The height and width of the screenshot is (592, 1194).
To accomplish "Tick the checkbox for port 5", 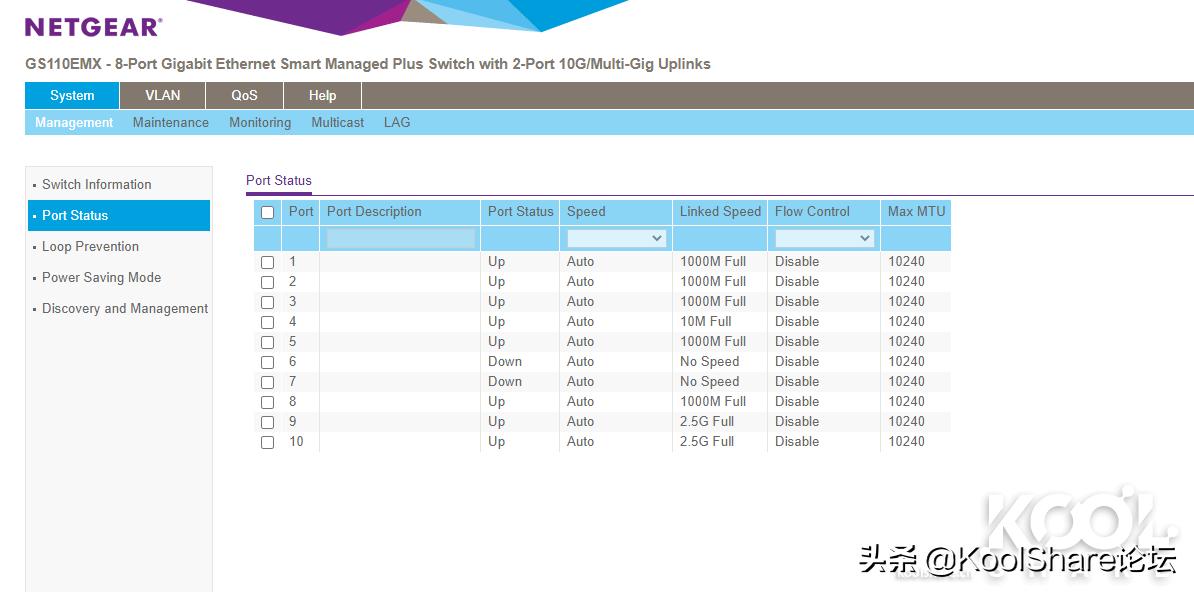I will [x=267, y=342].
